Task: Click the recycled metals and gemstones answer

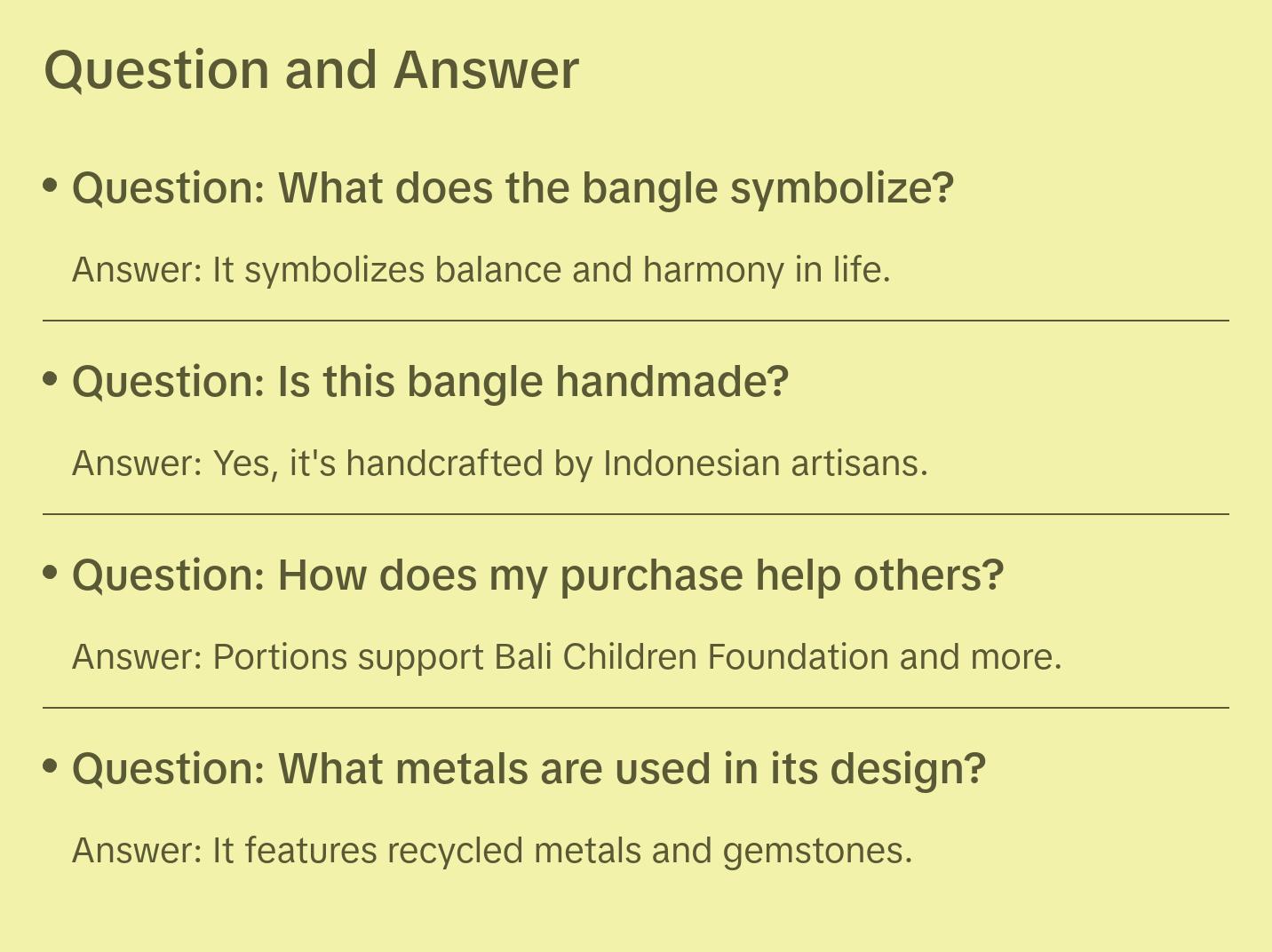Action: coord(492,851)
